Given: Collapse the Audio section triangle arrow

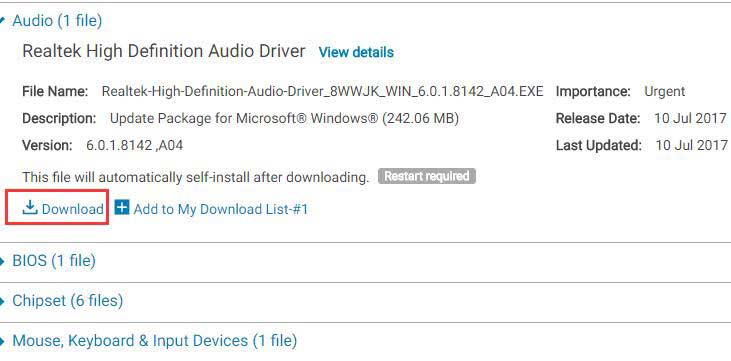Looking at the screenshot, I should pyautogui.click(x=2, y=21).
